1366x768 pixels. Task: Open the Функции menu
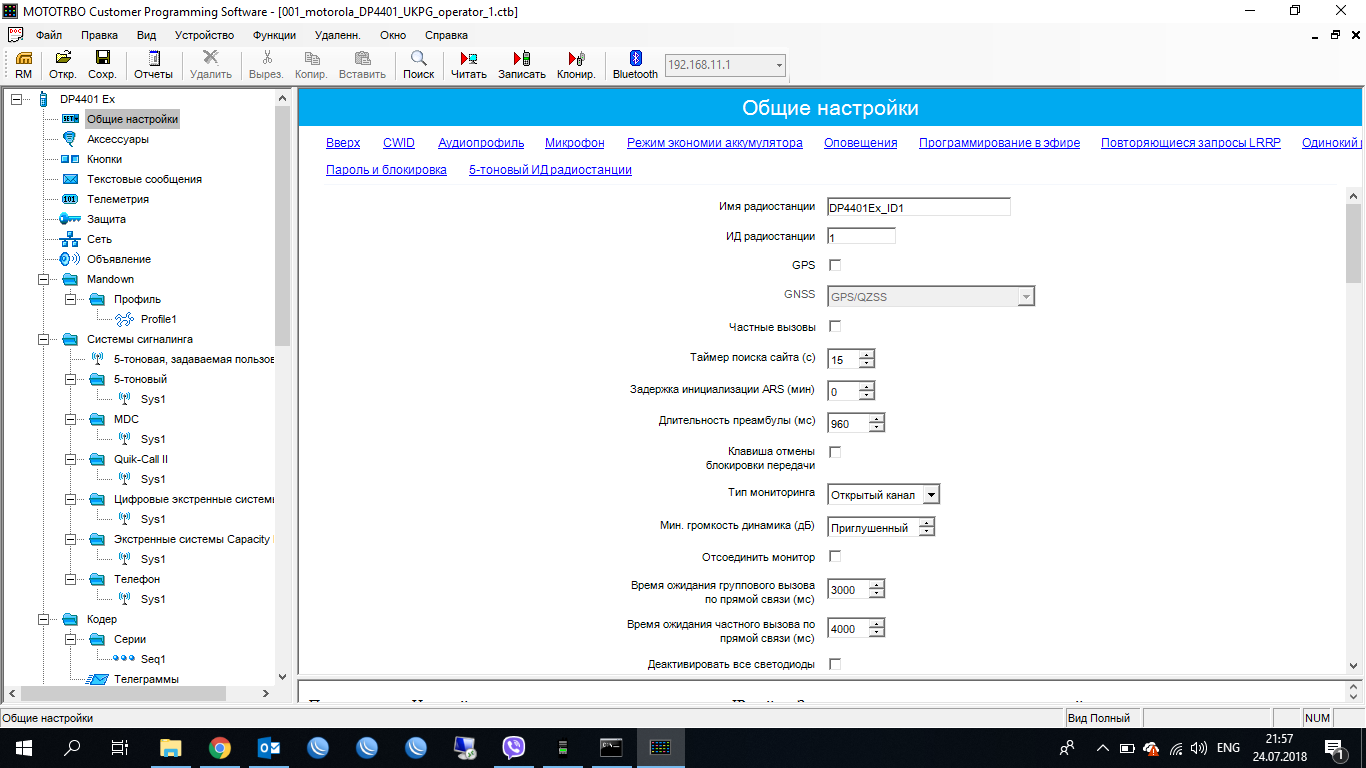(274, 35)
